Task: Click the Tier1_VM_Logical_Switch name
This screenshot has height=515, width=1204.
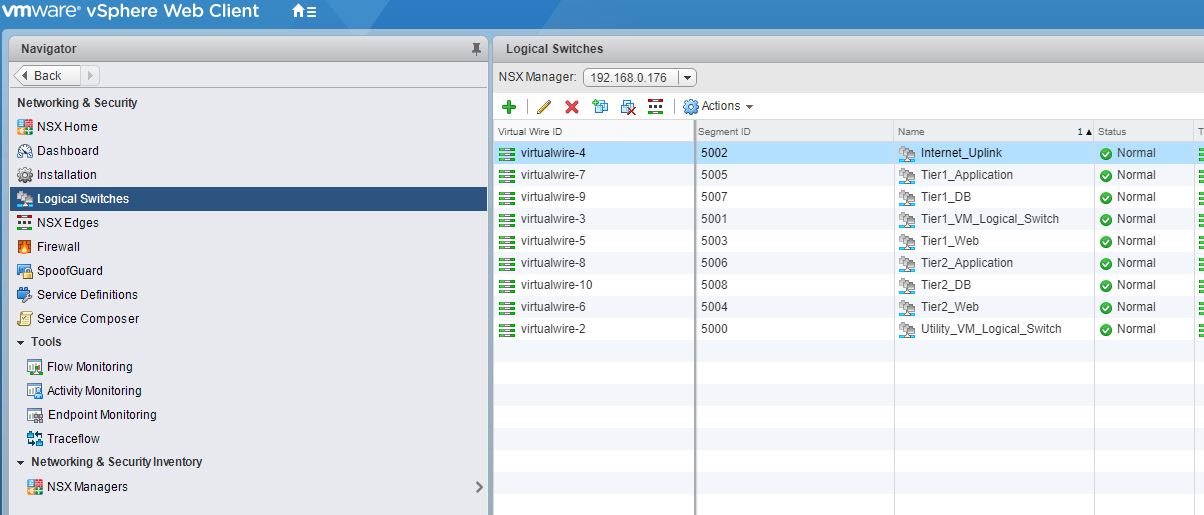Action: [990, 219]
